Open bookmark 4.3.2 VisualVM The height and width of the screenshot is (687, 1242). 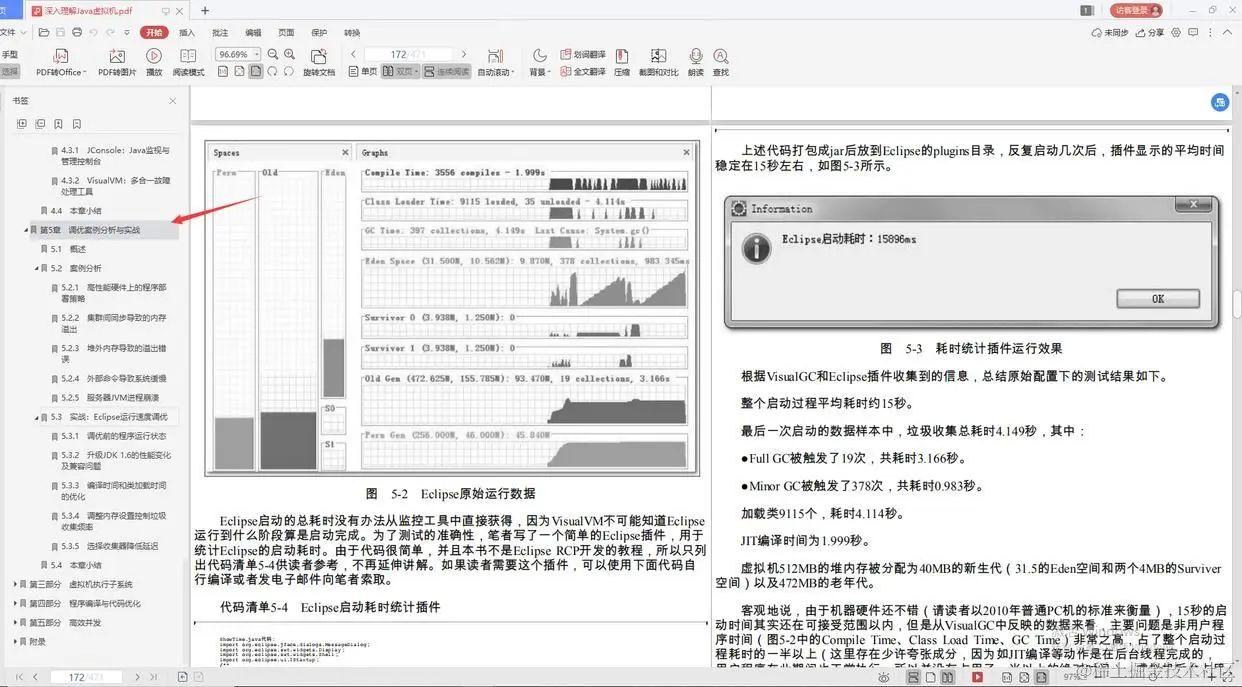[114, 186]
